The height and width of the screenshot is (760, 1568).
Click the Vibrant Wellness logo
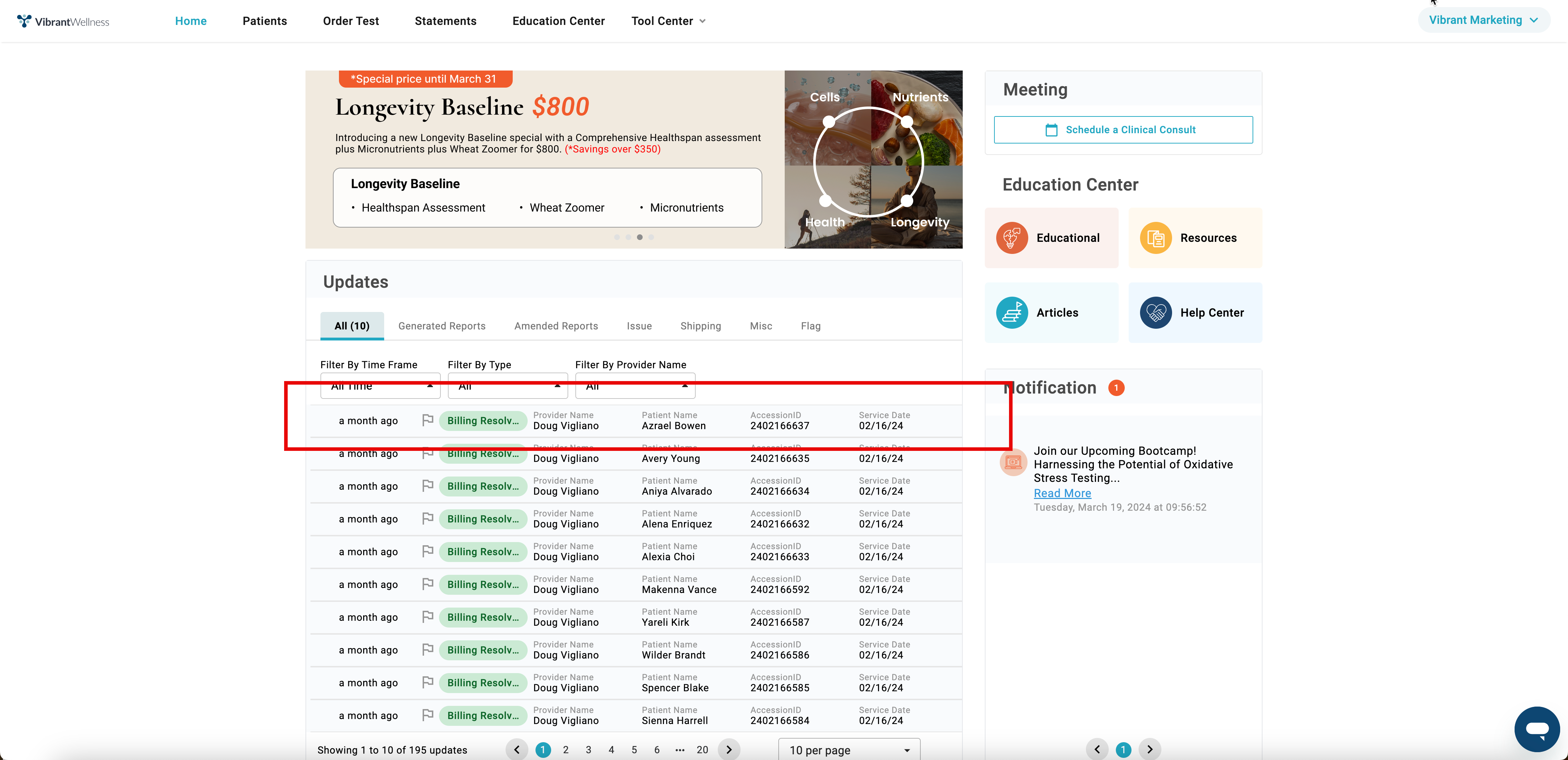point(63,21)
